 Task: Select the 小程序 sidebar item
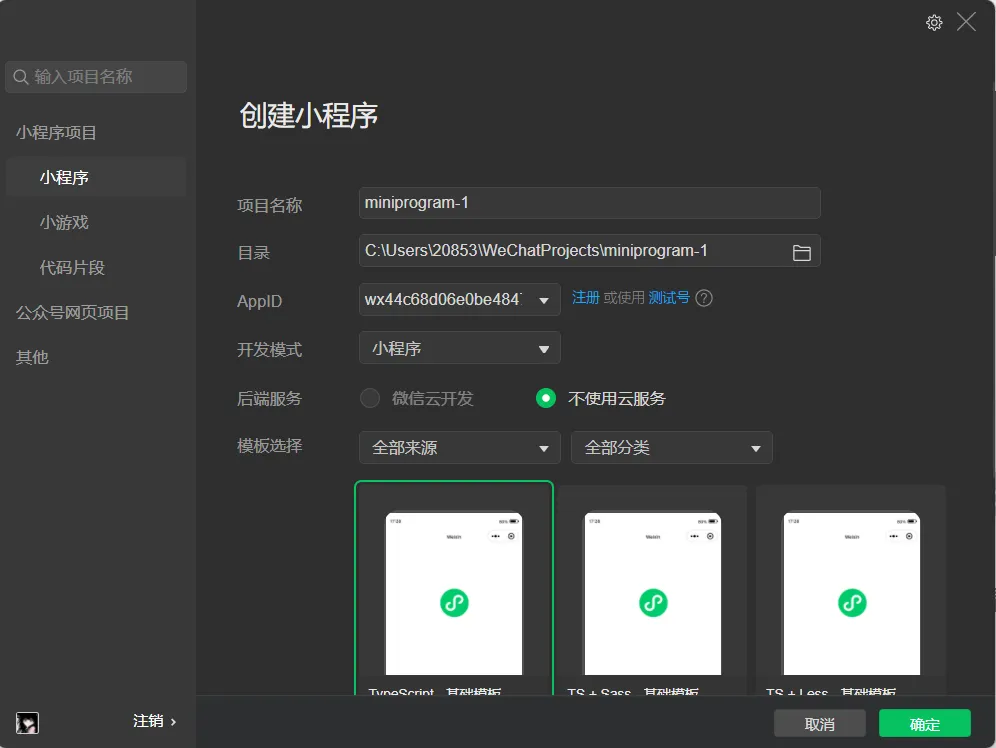96,177
